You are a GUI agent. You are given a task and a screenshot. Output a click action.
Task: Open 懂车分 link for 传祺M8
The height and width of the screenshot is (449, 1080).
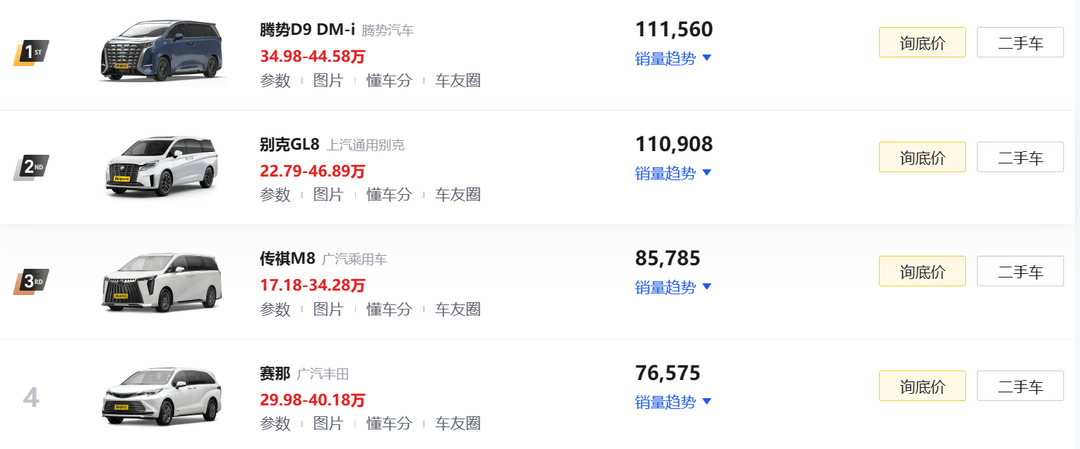point(389,309)
